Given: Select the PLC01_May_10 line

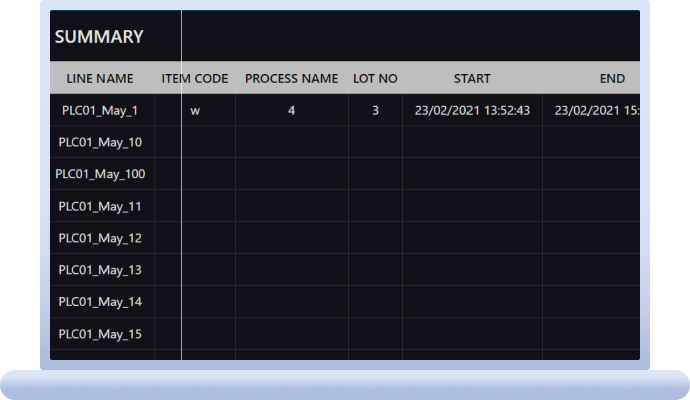Looking at the screenshot, I should pos(100,142).
